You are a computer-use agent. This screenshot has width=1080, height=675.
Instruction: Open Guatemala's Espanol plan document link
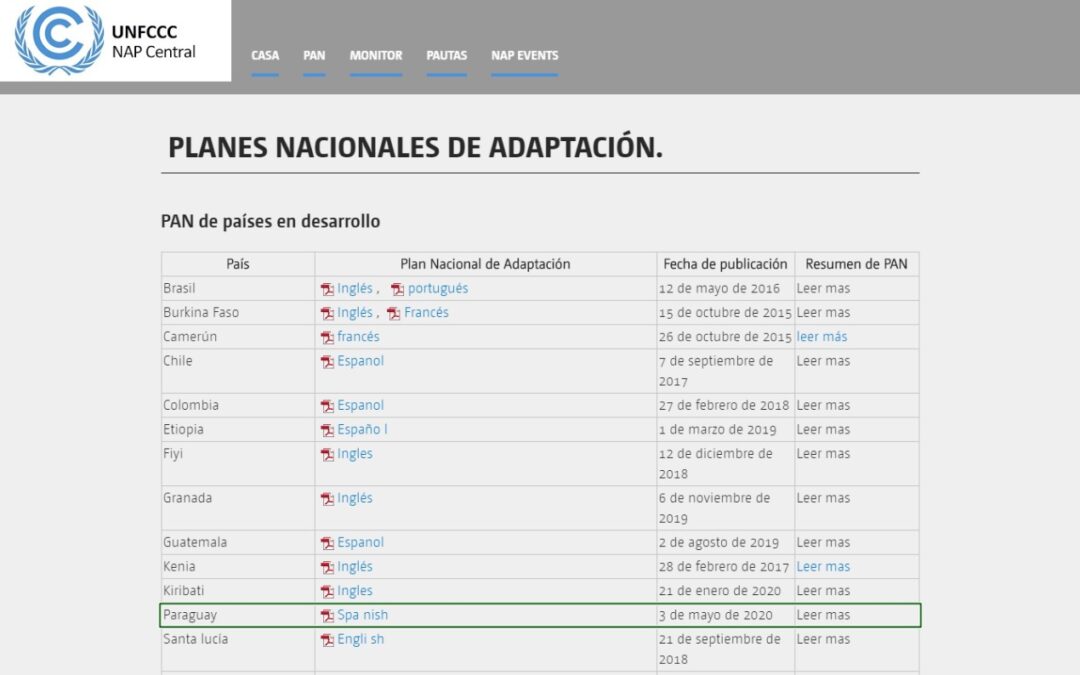coord(360,543)
